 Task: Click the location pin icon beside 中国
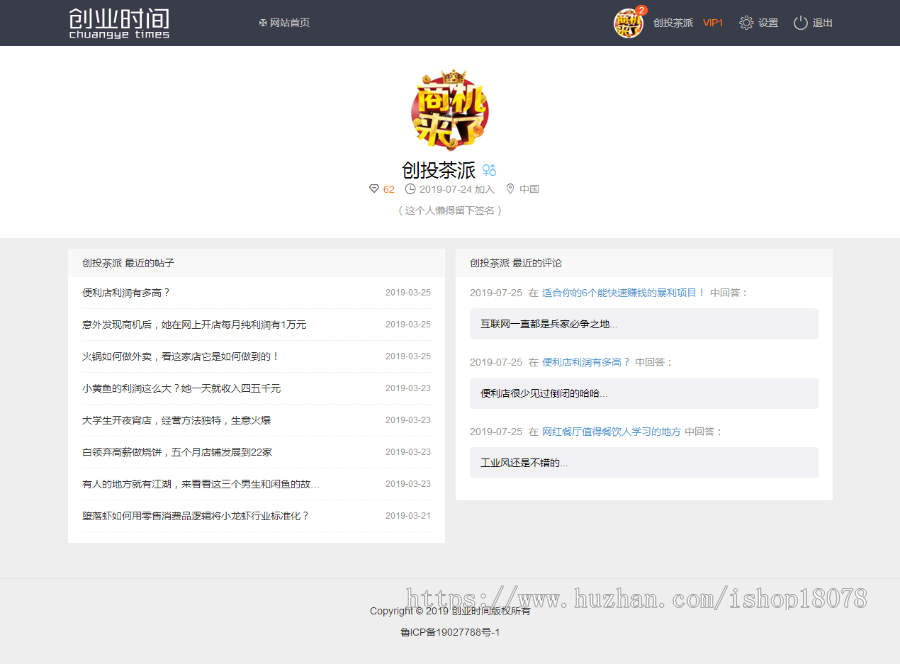(x=510, y=188)
